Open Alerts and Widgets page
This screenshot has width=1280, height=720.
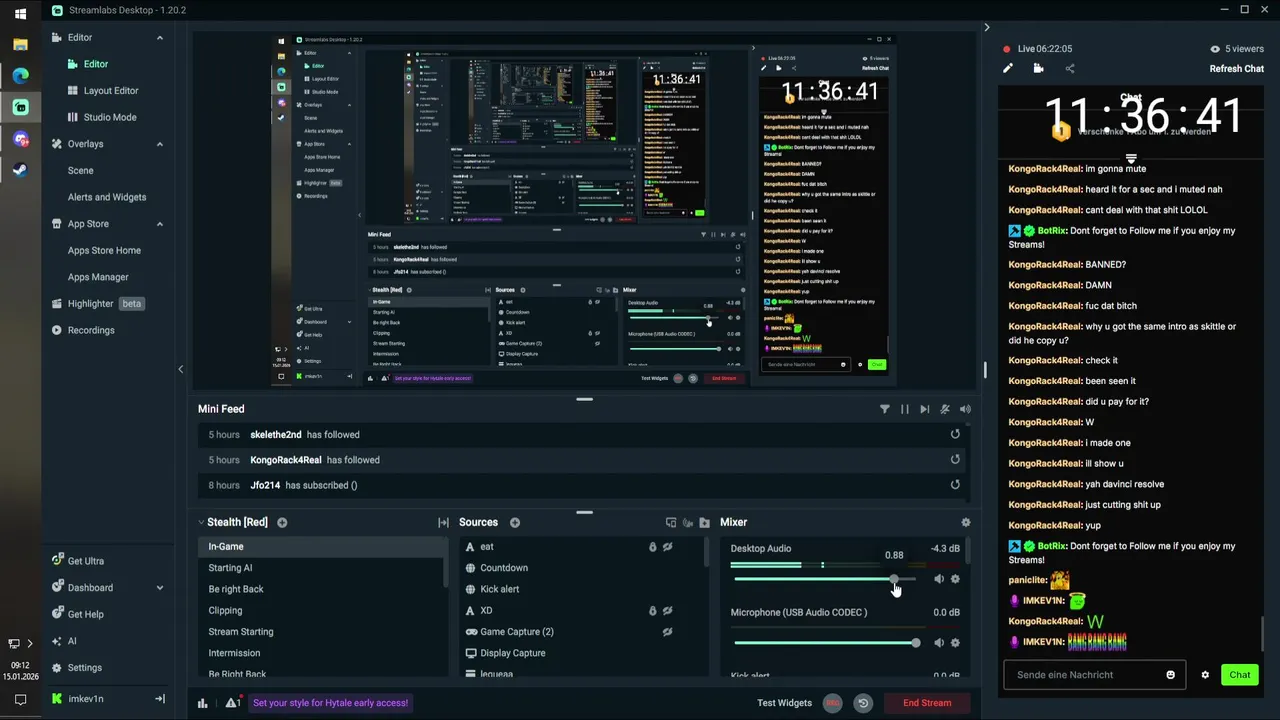pos(107,197)
